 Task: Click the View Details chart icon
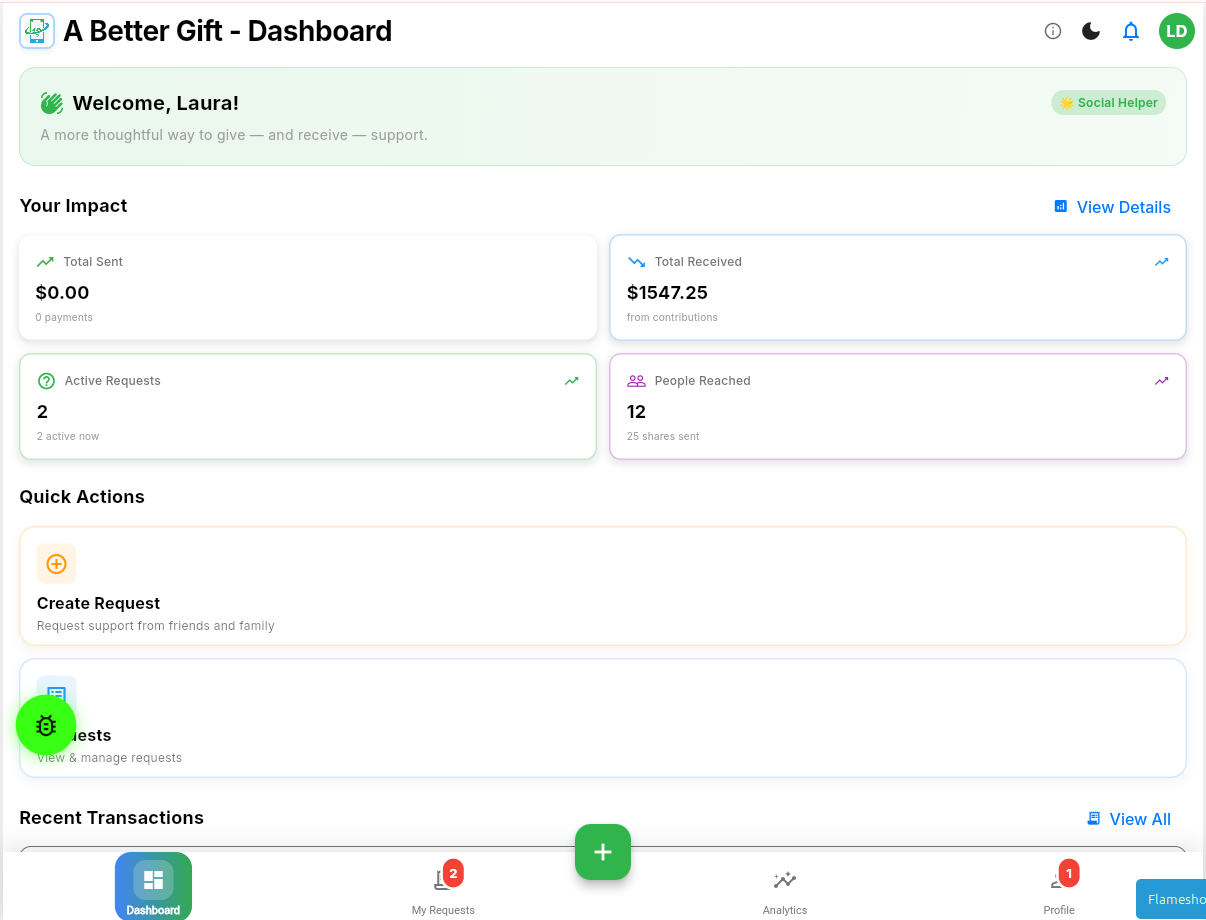(1061, 206)
